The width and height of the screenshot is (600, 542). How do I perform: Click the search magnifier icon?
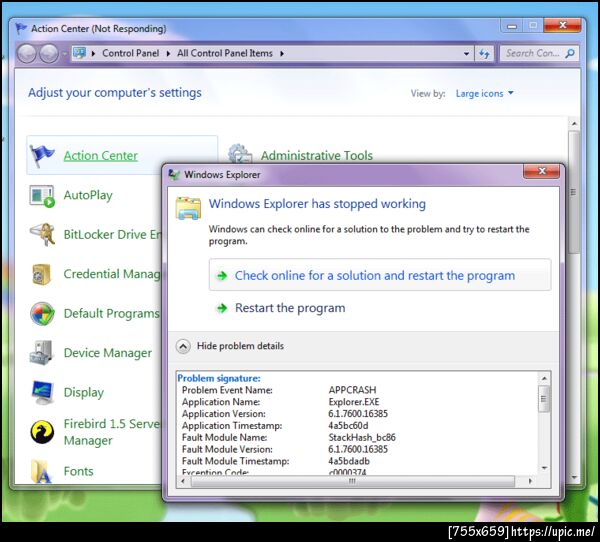570,53
